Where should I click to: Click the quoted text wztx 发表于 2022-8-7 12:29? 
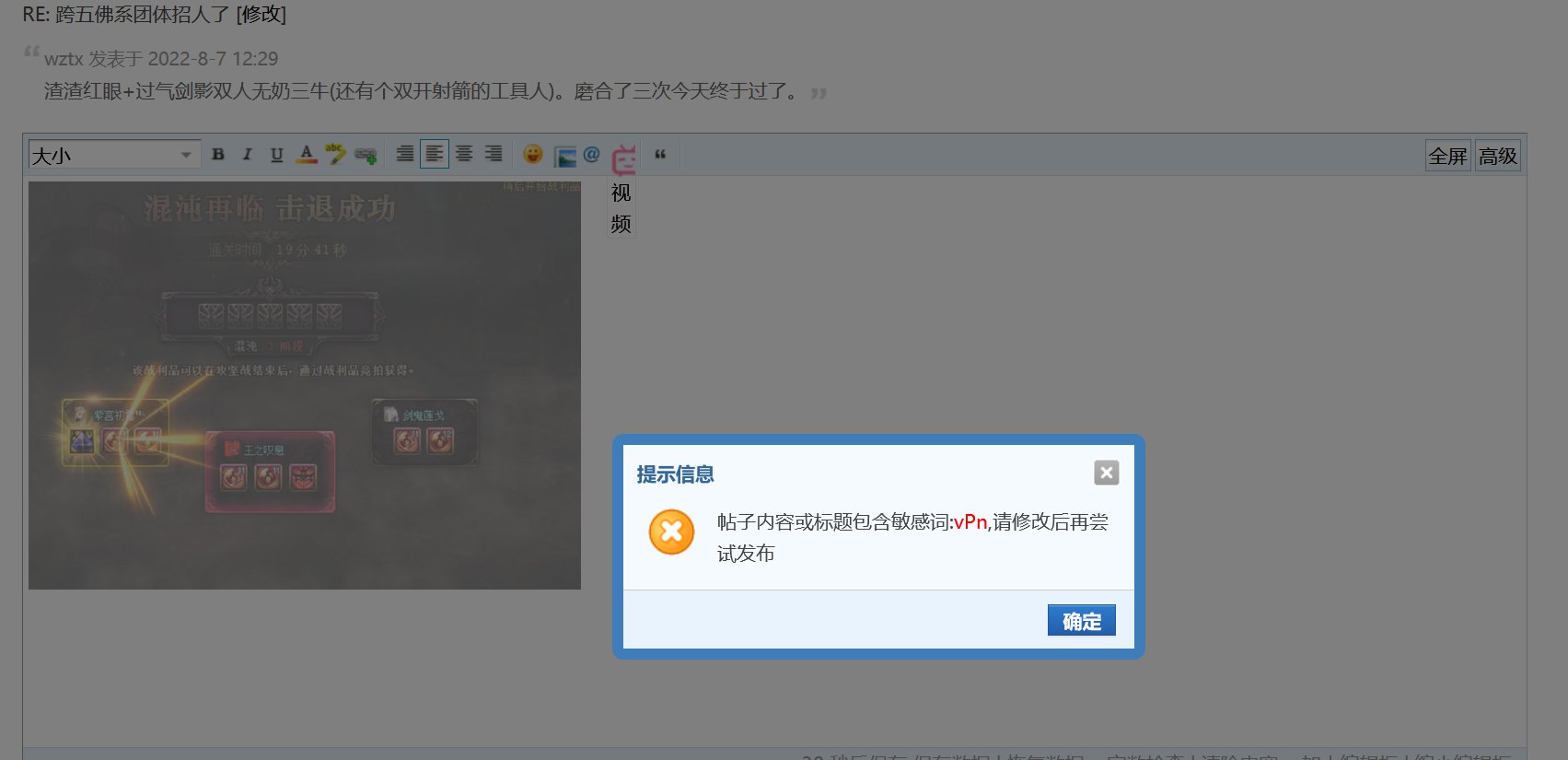161,58
